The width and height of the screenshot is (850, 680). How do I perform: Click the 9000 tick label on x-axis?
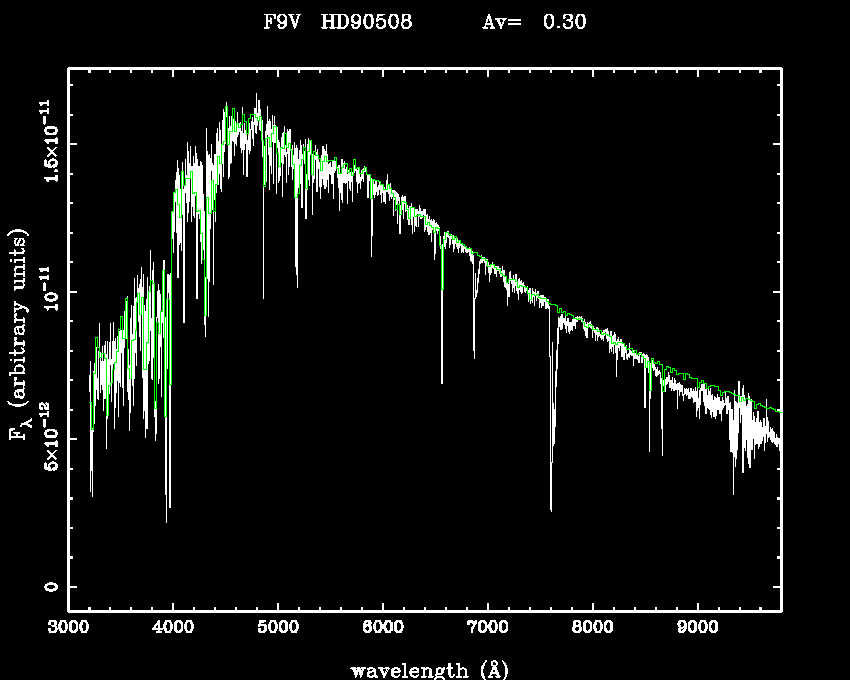pyautogui.click(x=697, y=629)
